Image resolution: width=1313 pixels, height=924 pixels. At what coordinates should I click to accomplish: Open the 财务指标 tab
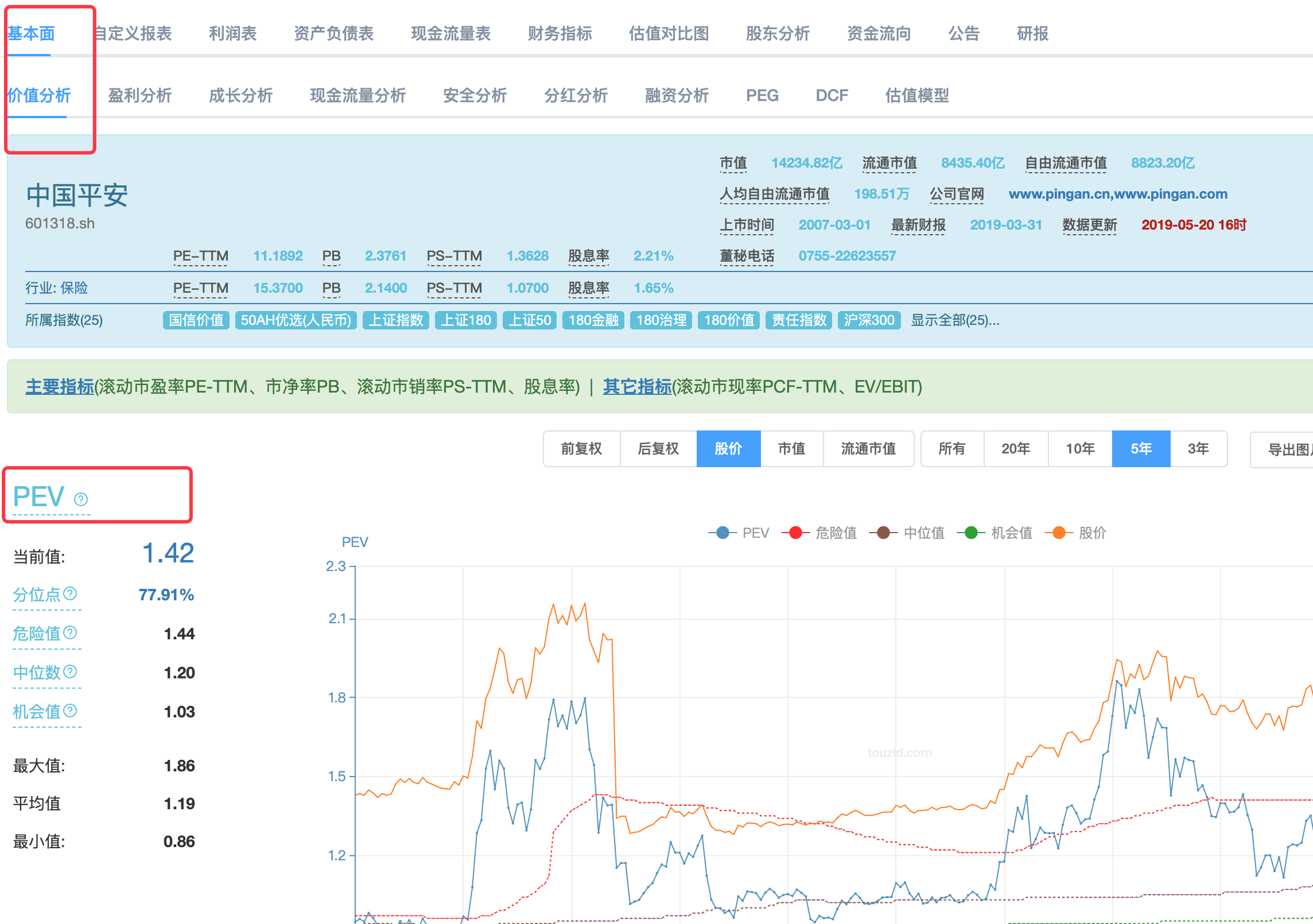560,33
